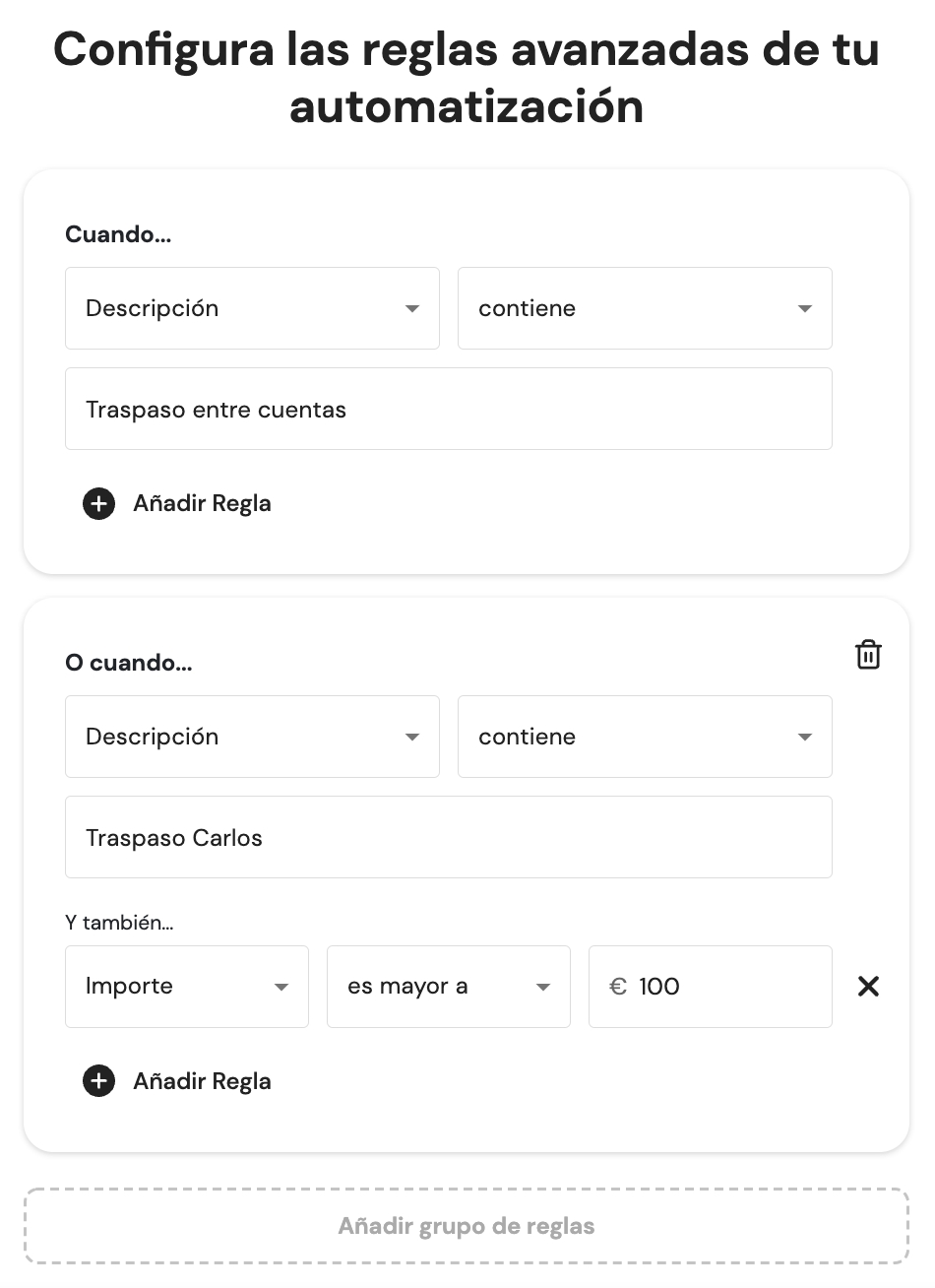Expand the contiene dropdown under "O cuando..."
Image resolution: width=935 pixels, height=1288 pixels.
645,737
